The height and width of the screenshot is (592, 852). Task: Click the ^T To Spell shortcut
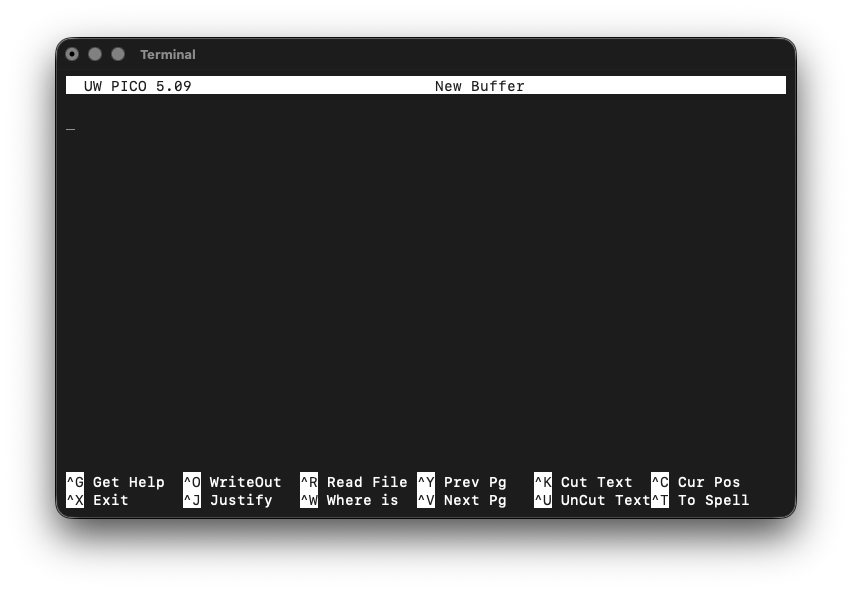(x=700, y=500)
